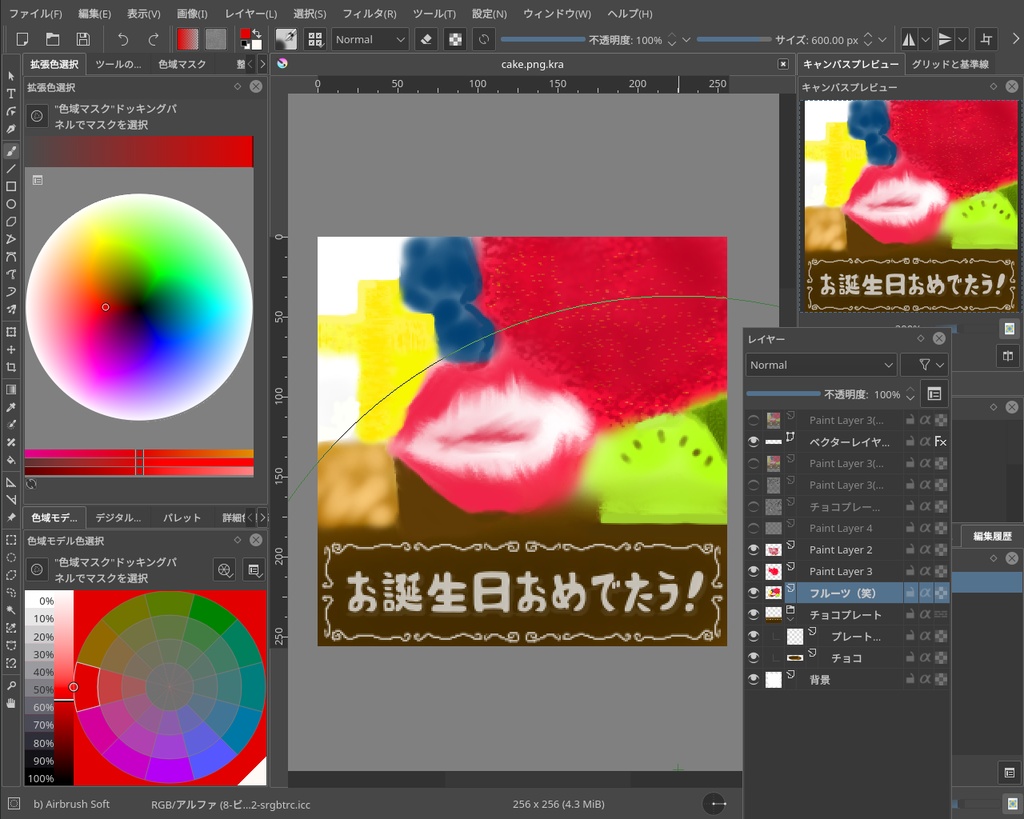Select the Gradient tool
Viewport: 1024px width, 819px height.
click(x=10, y=389)
